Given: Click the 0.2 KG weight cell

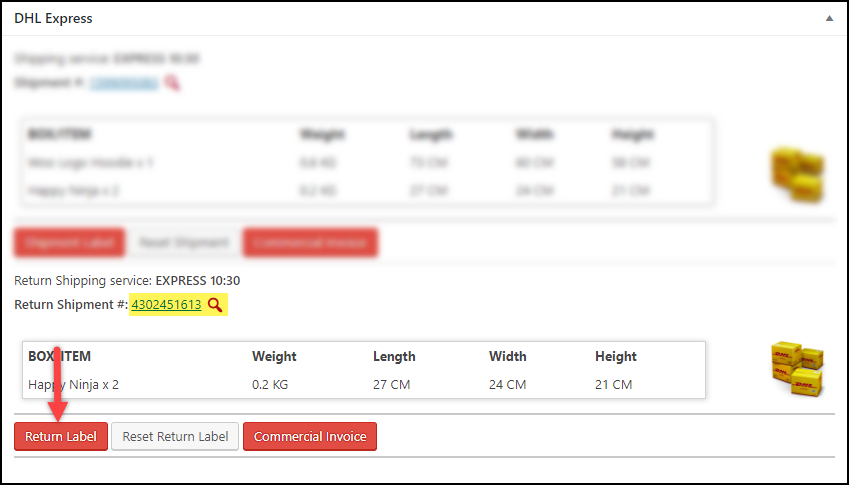Looking at the screenshot, I should (x=270, y=385).
